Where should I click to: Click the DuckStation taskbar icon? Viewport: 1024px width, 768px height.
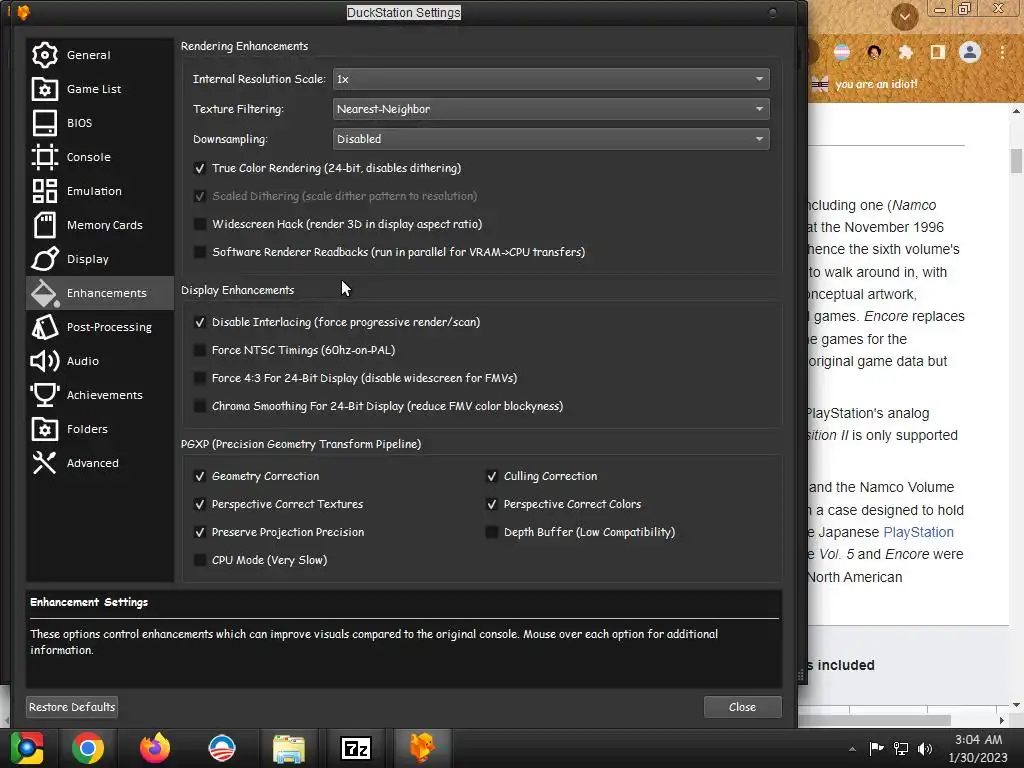423,748
